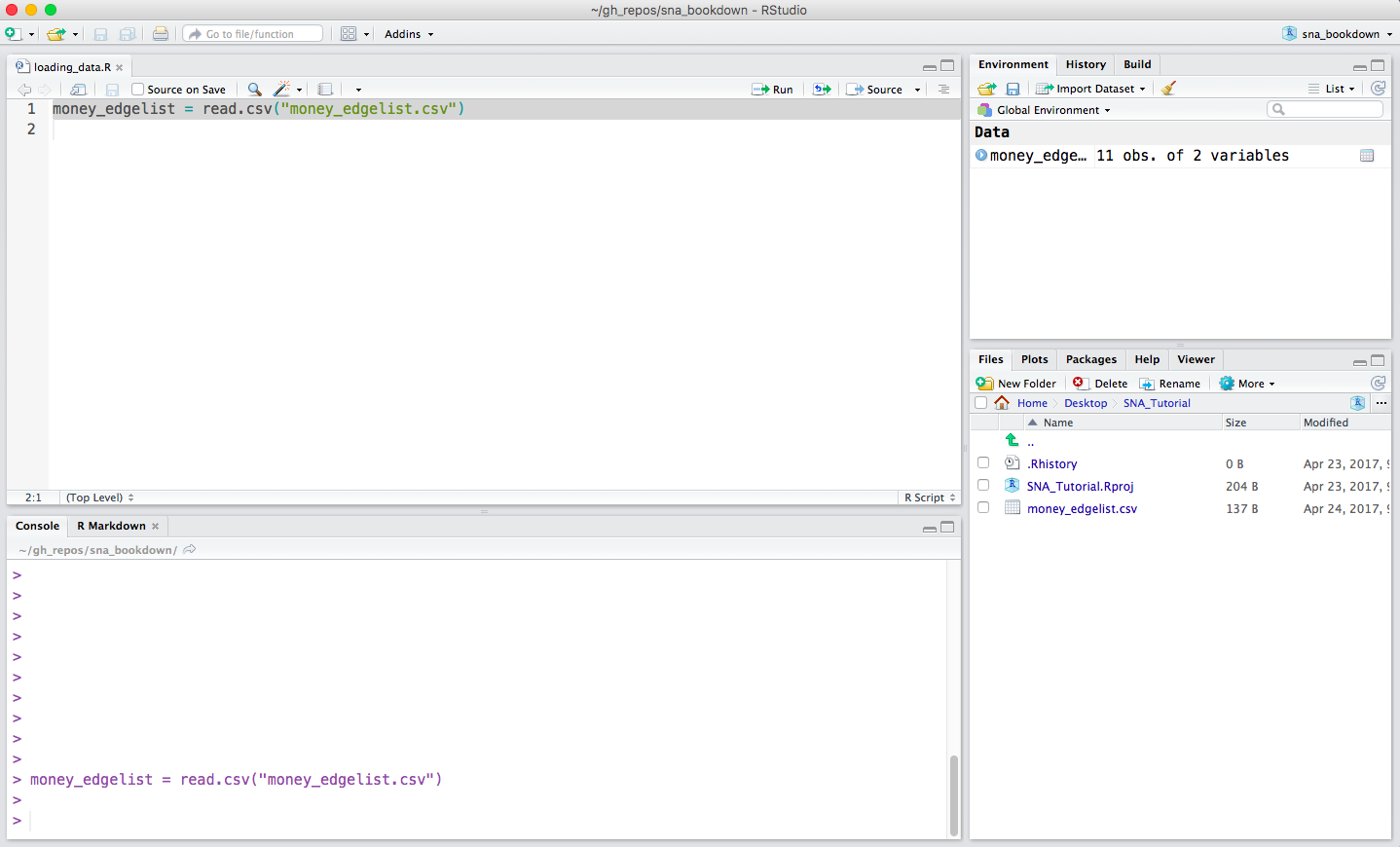Switch to the History tab
The image size is (1400, 847).
1086,64
